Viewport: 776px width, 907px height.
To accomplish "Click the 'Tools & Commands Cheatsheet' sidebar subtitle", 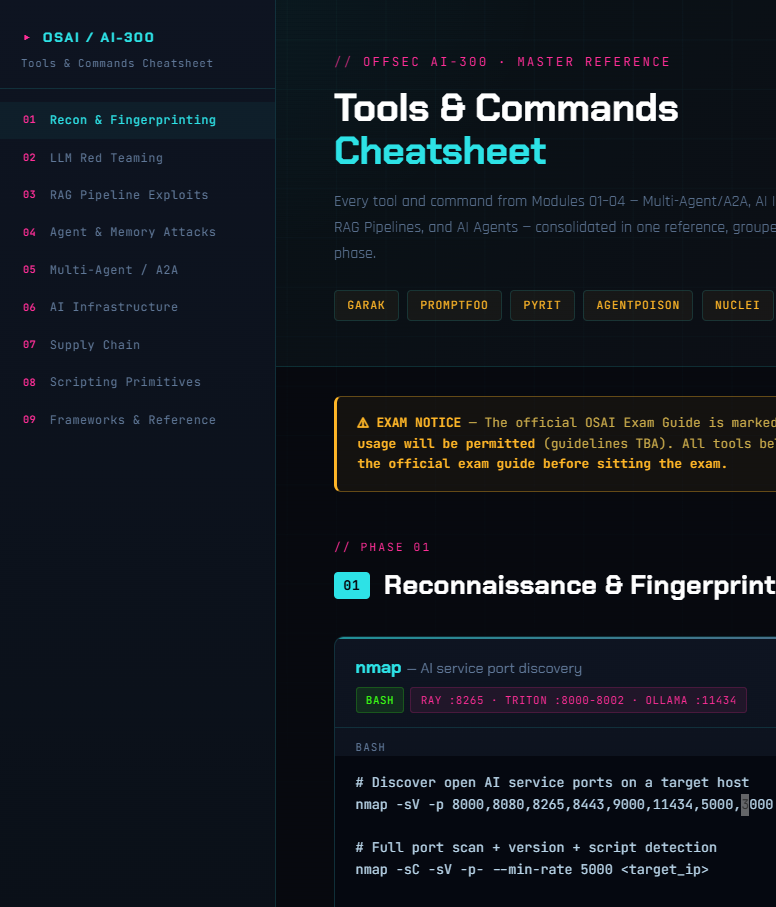I will click(117, 64).
